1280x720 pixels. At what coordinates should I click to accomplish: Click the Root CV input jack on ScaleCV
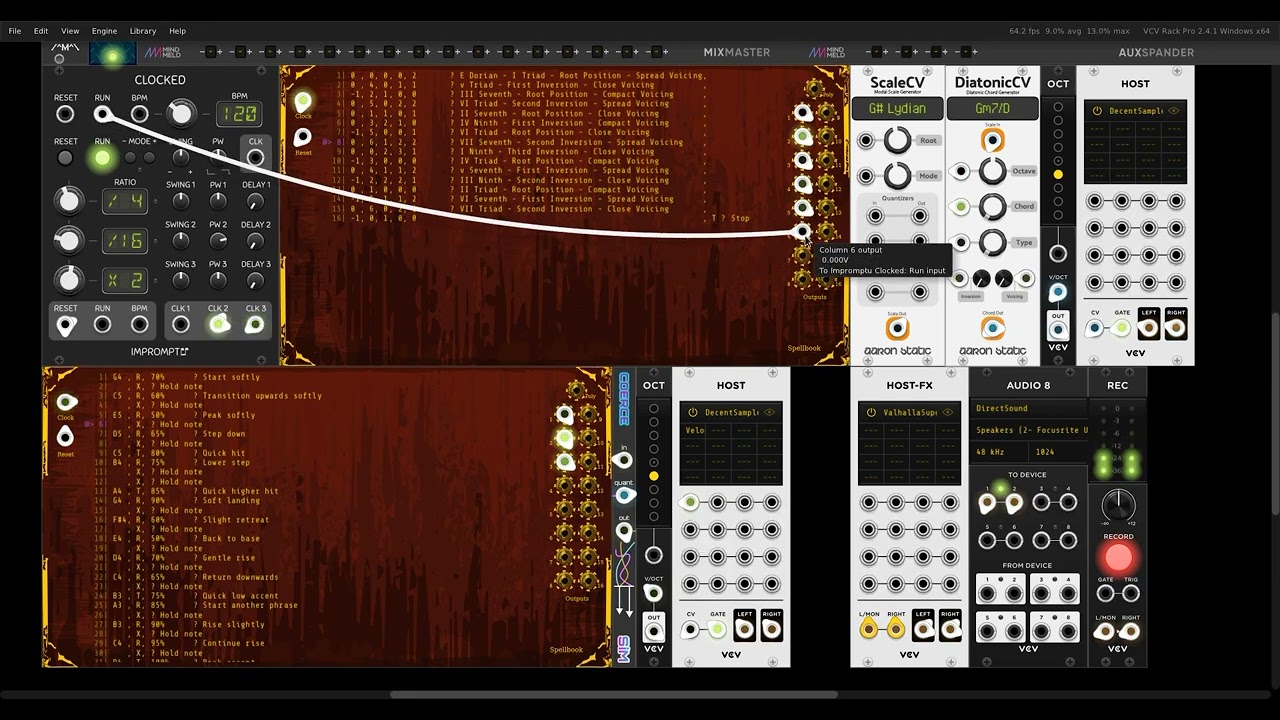pos(867,141)
